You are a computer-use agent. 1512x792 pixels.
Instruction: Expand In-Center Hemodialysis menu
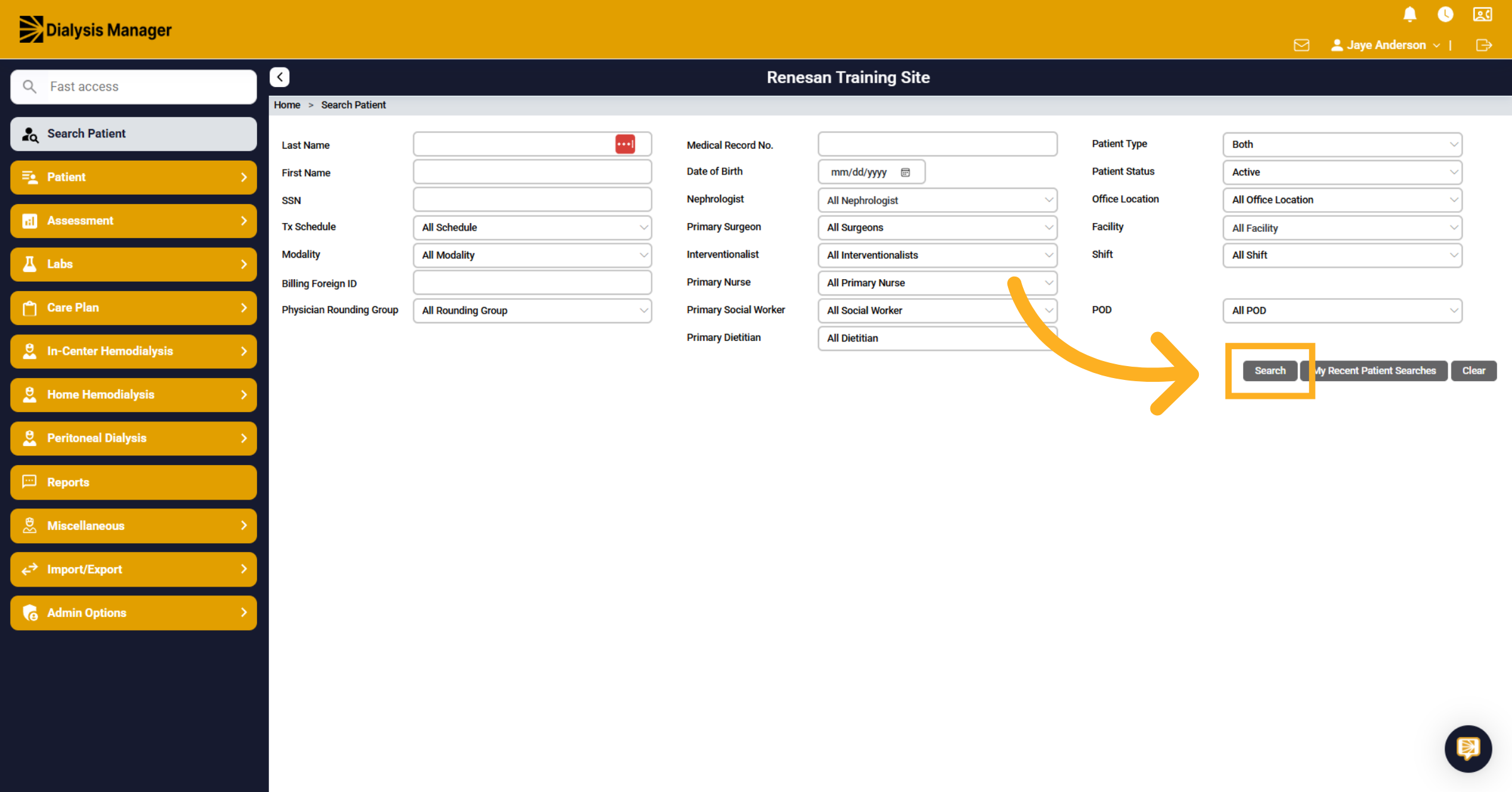click(x=134, y=351)
